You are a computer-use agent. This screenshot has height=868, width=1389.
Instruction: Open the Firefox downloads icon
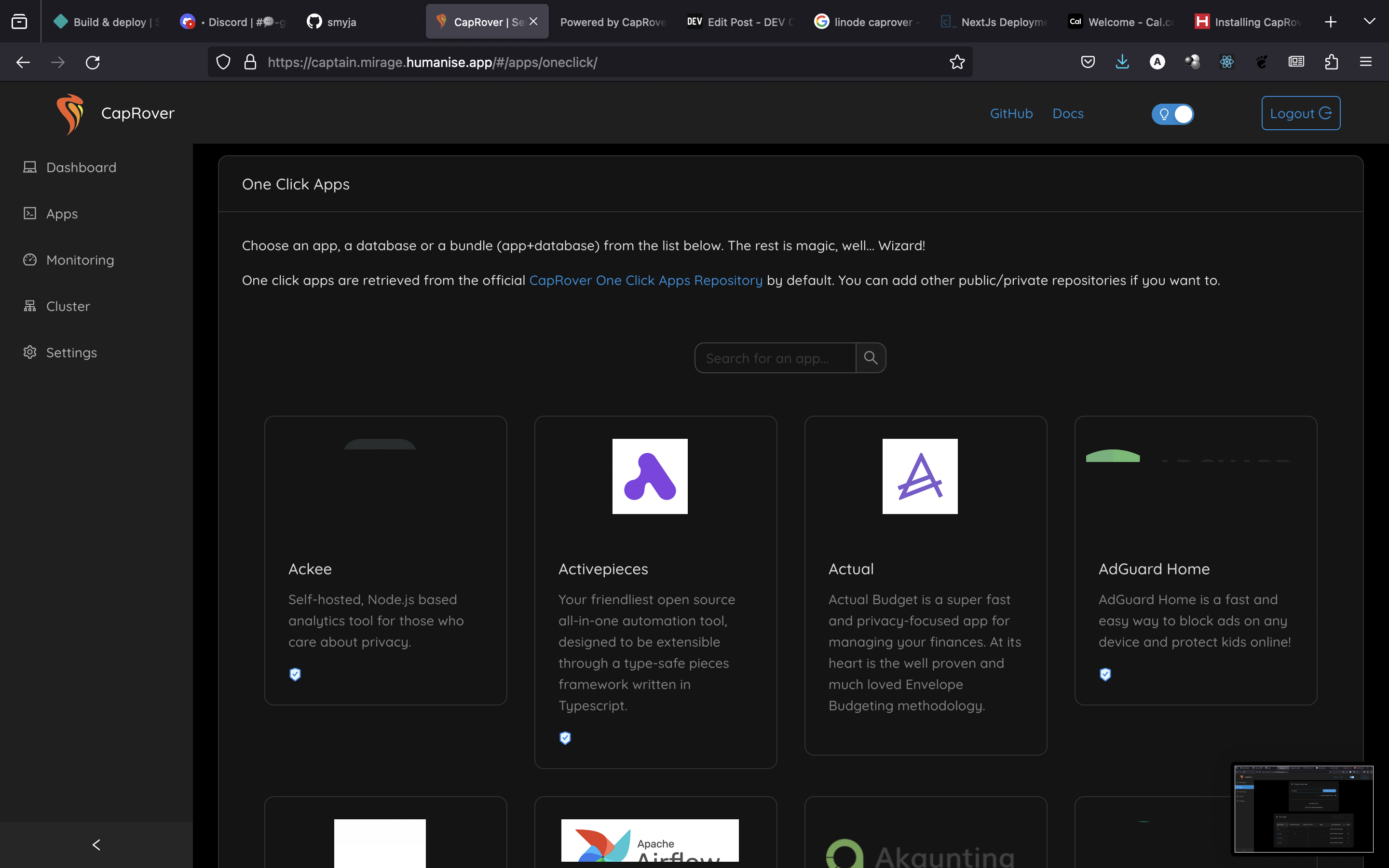[1122, 62]
